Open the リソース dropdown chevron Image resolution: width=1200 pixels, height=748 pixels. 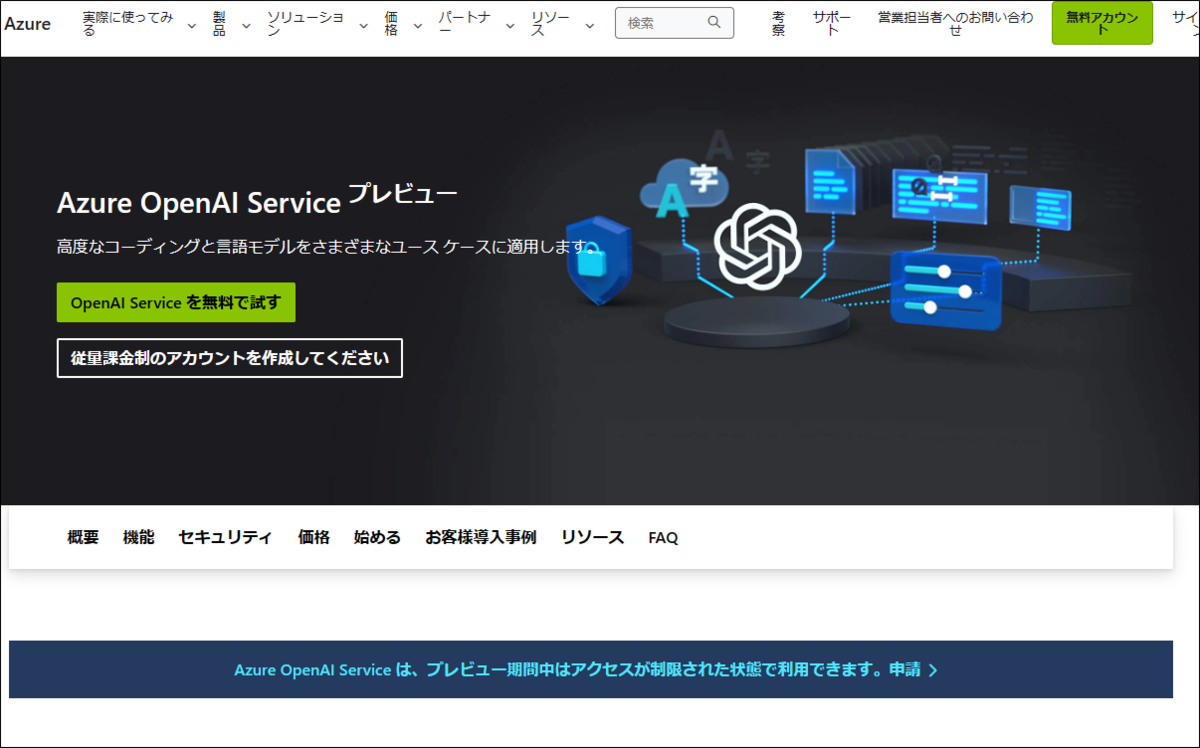point(588,27)
